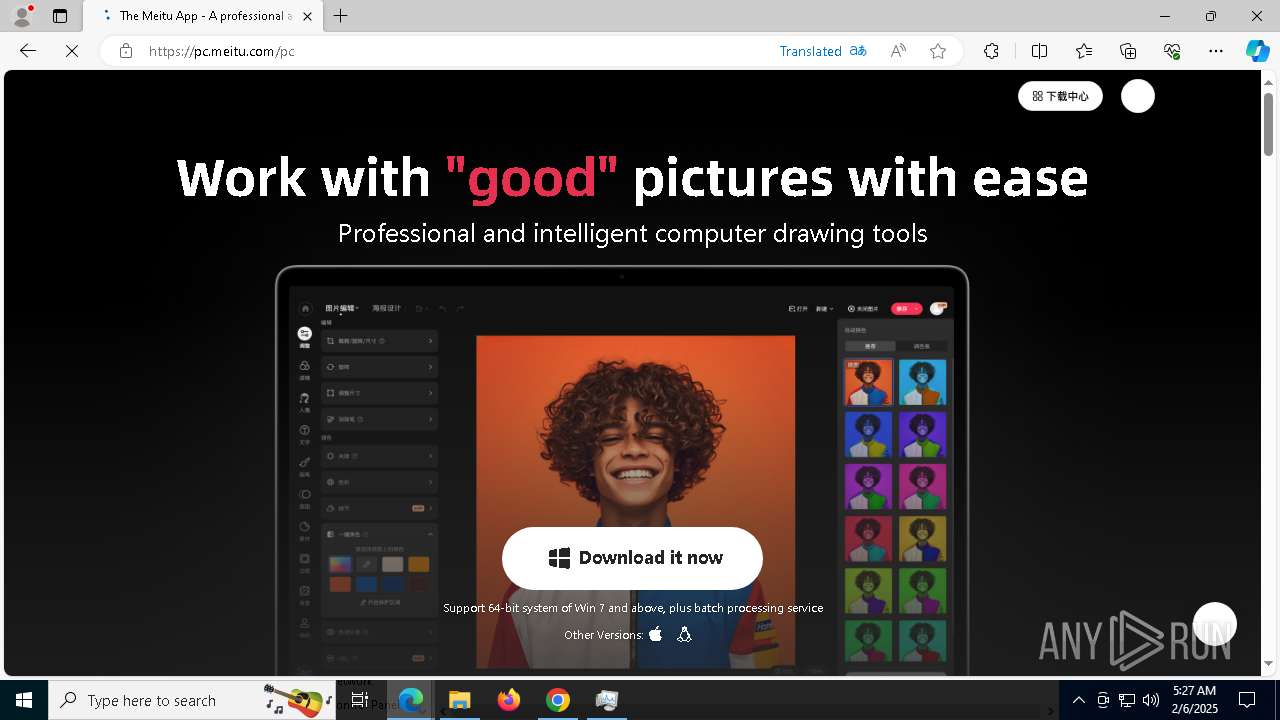Launch Copilot sidebar
This screenshot has height=720, width=1280.
[1257, 51]
